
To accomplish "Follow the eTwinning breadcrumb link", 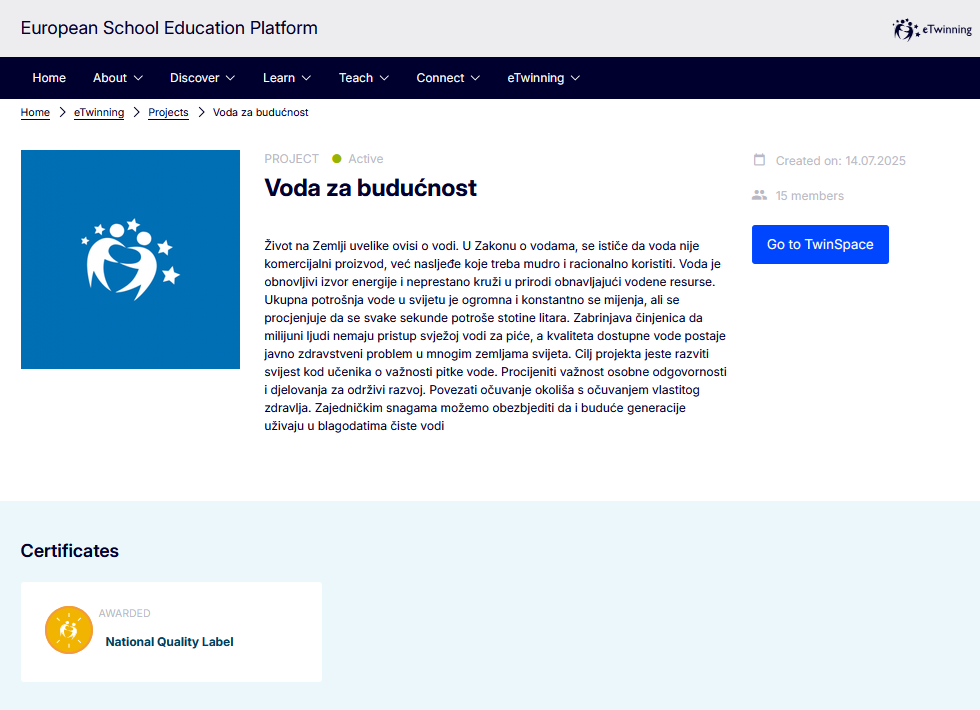I will click(99, 112).
